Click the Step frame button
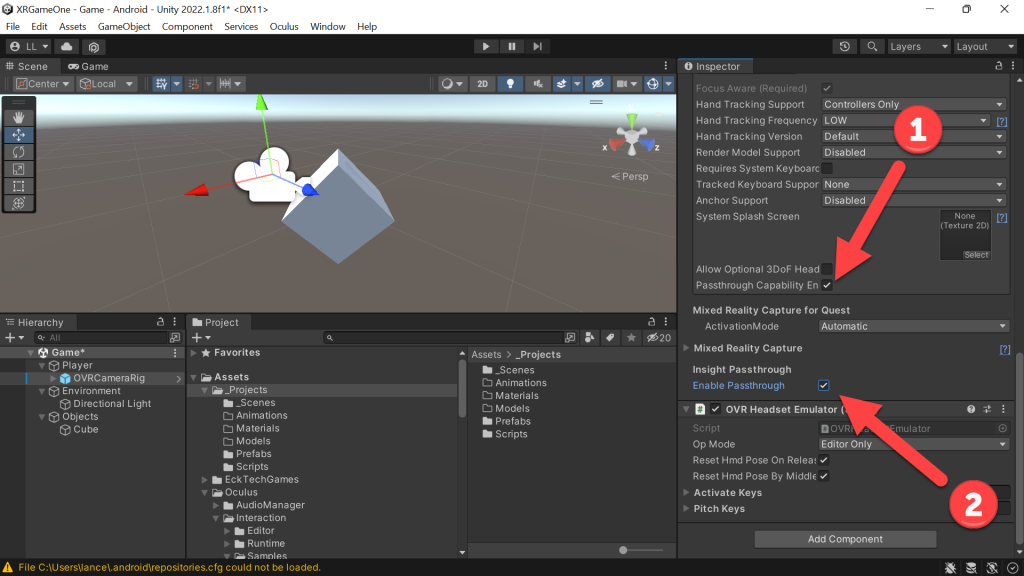The image size is (1024, 576). click(537, 46)
